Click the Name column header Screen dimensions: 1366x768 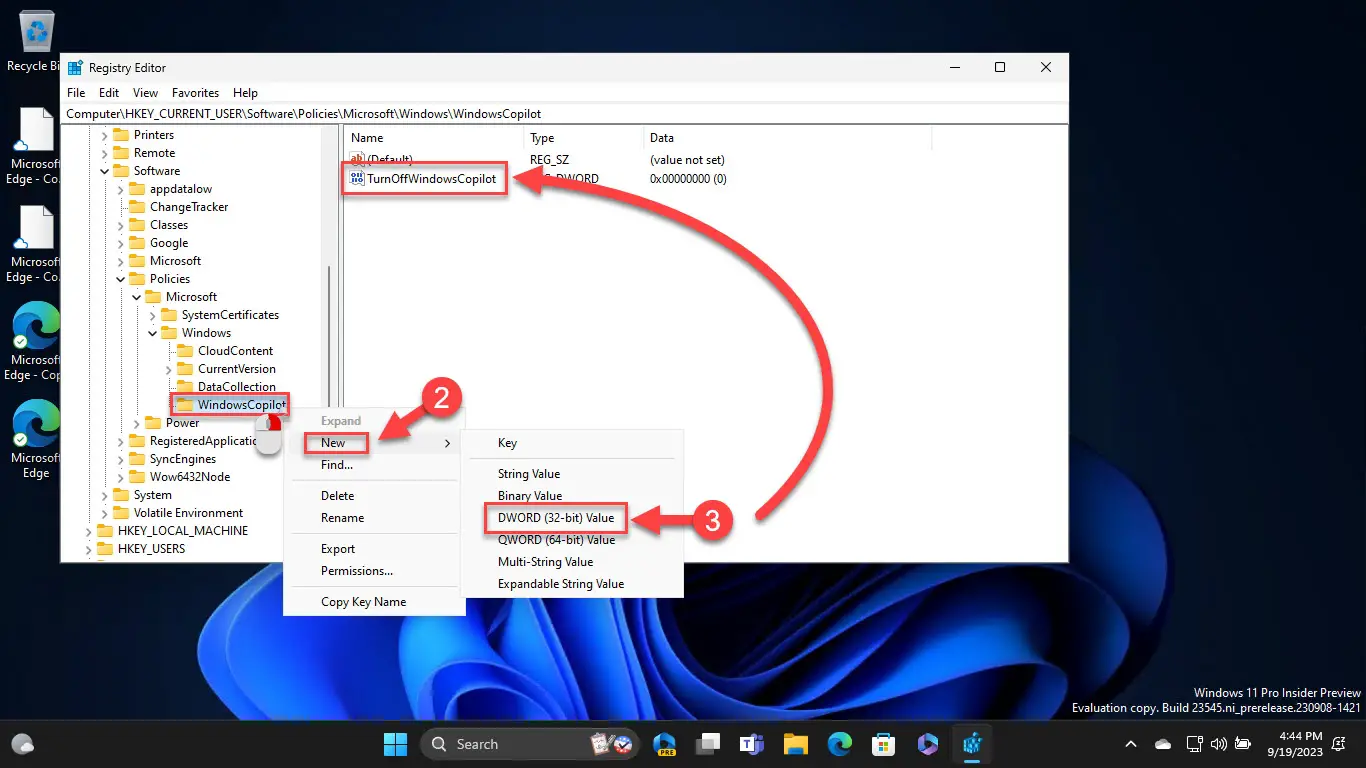433,138
